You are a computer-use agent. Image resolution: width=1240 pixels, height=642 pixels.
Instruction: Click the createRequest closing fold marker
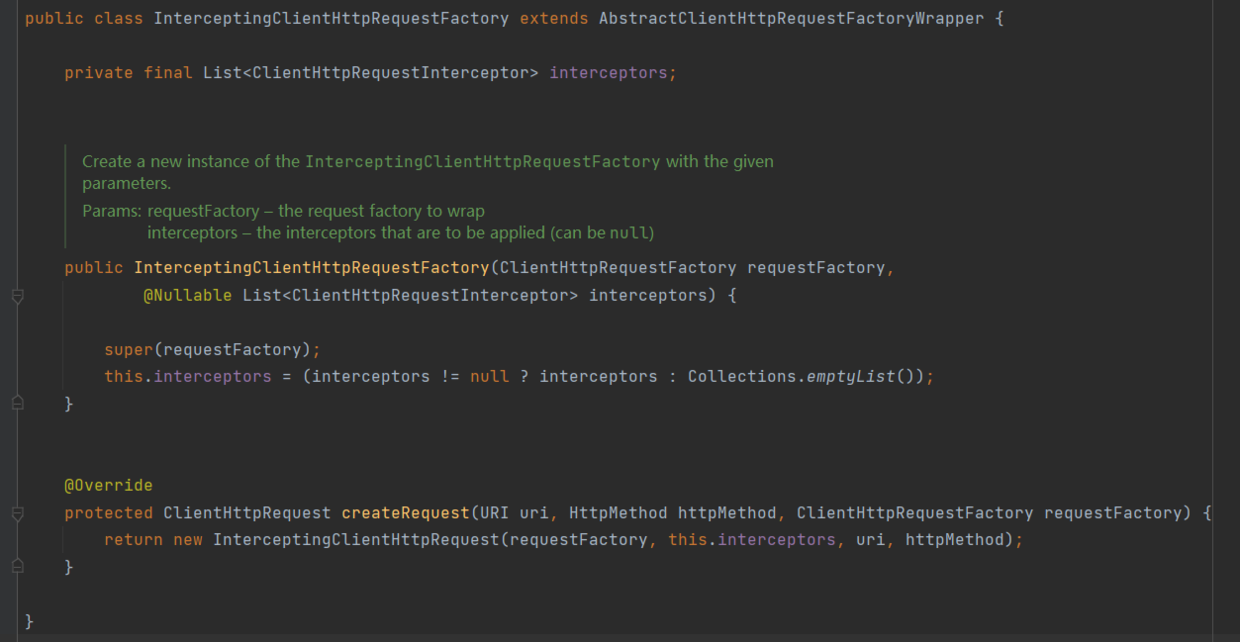[17, 567]
